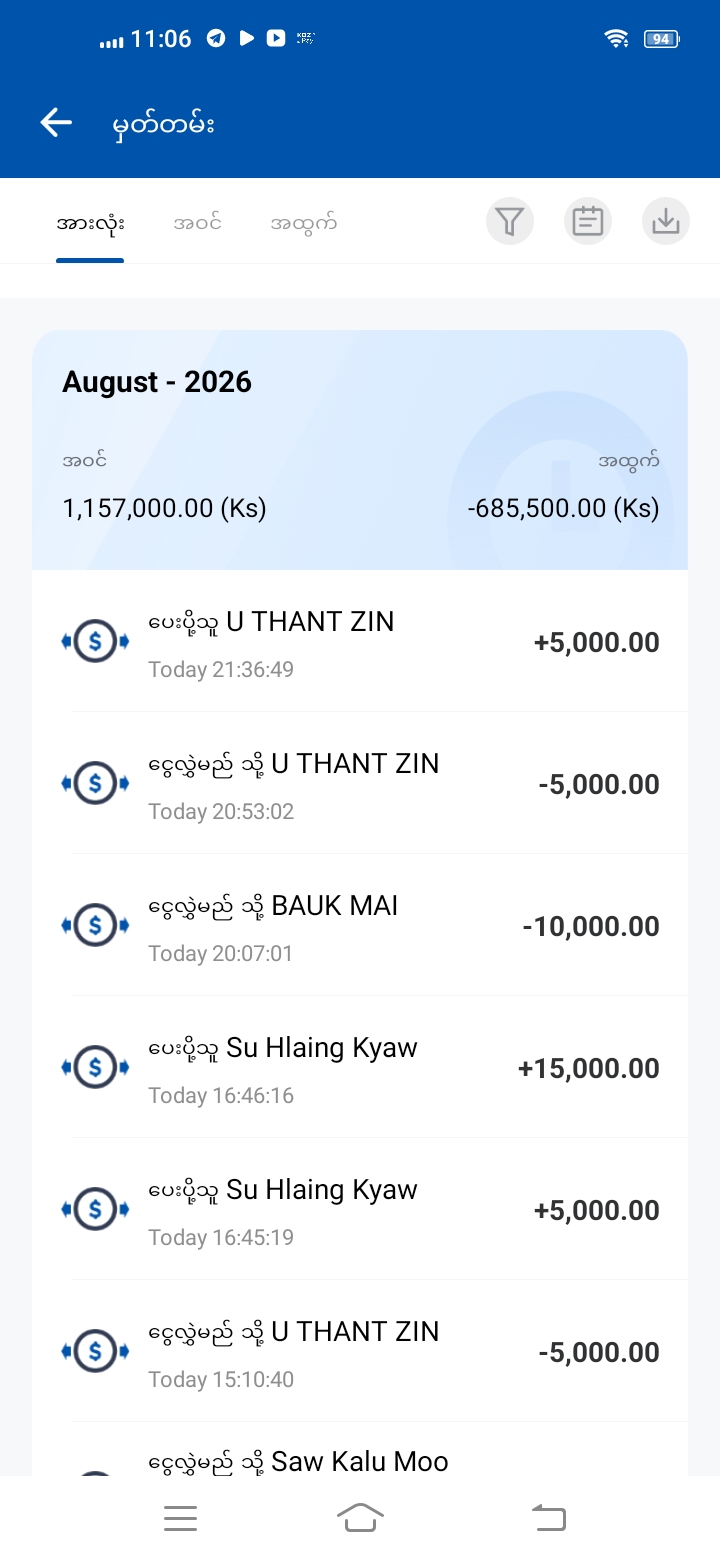720x1560 pixels.
Task: Tap the Android back navigation button
Action: point(548,1518)
